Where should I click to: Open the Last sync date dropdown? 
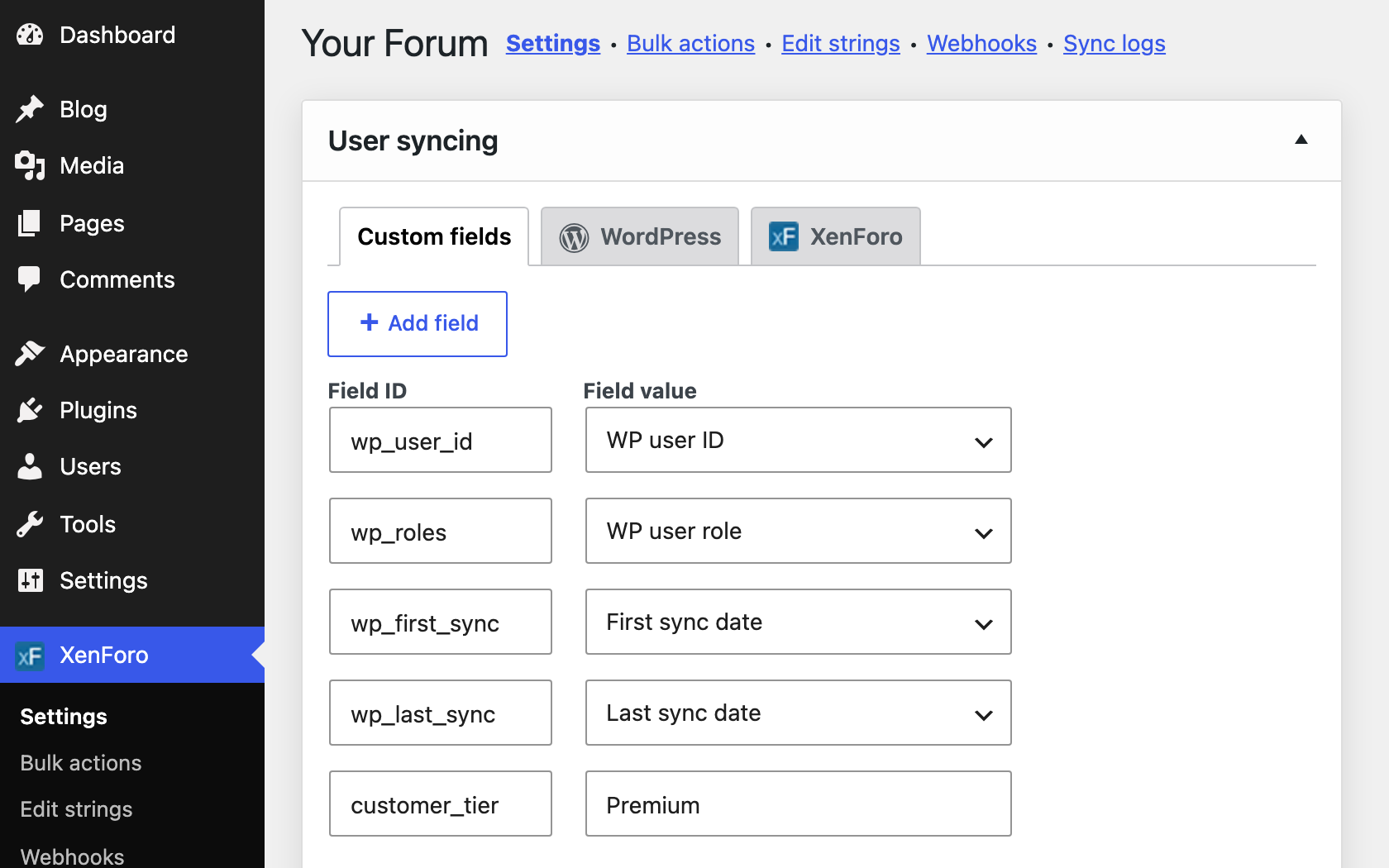[x=799, y=713]
